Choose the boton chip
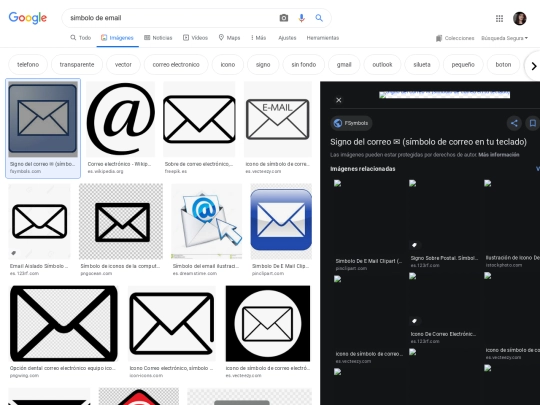 click(503, 65)
